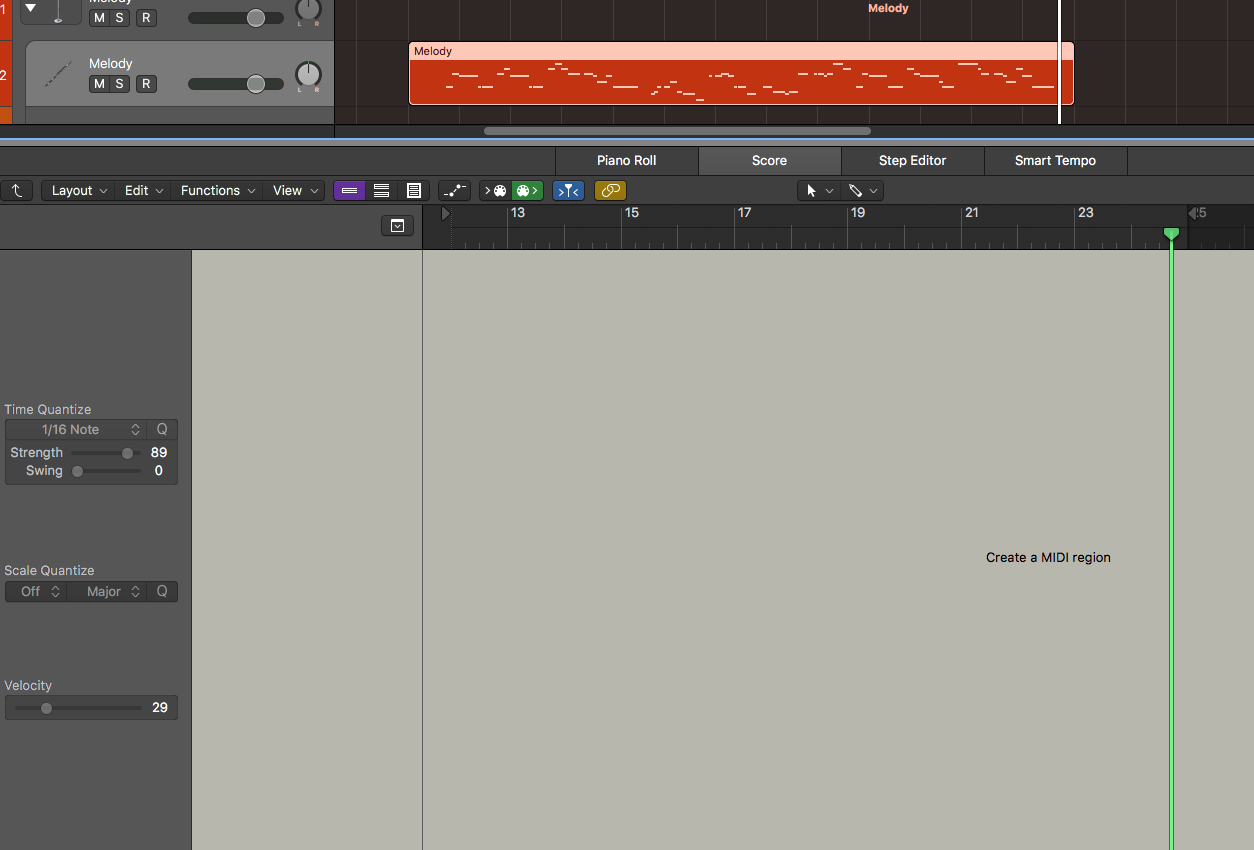Open the Major scale pop-up
The height and width of the screenshot is (850, 1254).
tap(107, 591)
